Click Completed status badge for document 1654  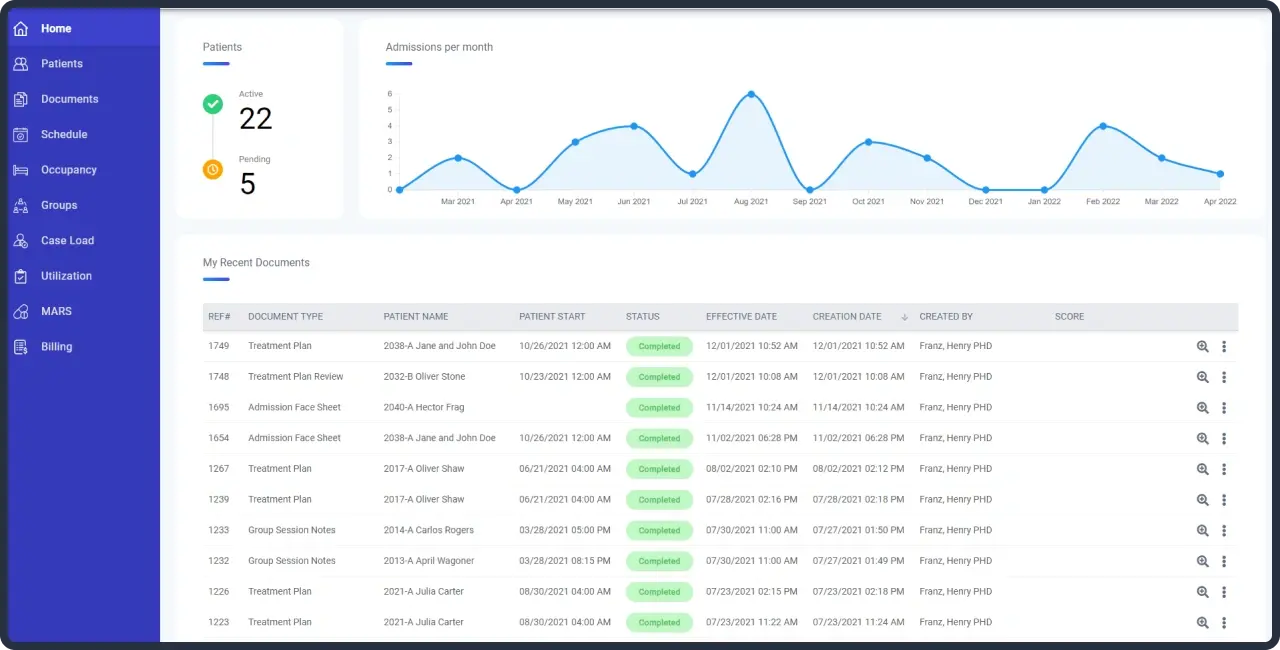pos(659,438)
